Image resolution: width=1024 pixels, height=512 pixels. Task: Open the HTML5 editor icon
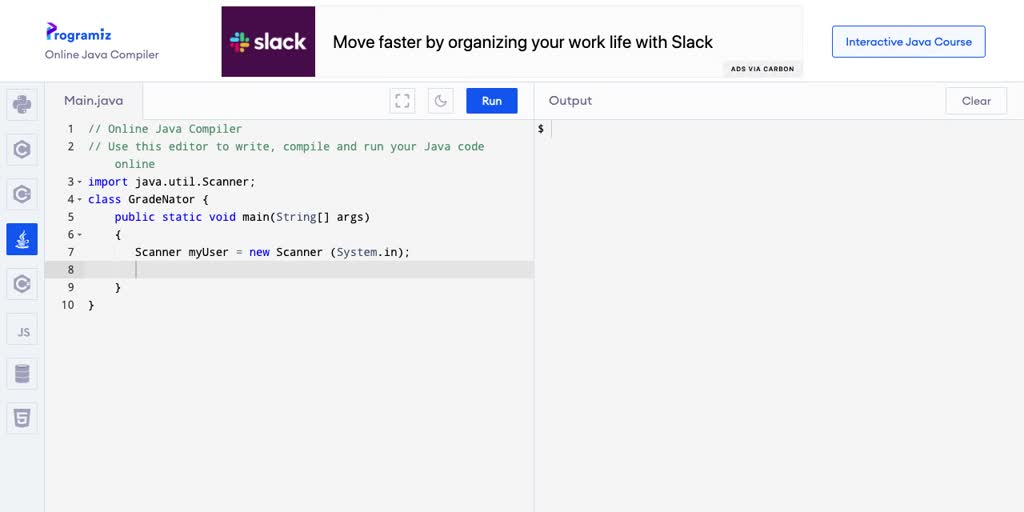[x=22, y=418]
